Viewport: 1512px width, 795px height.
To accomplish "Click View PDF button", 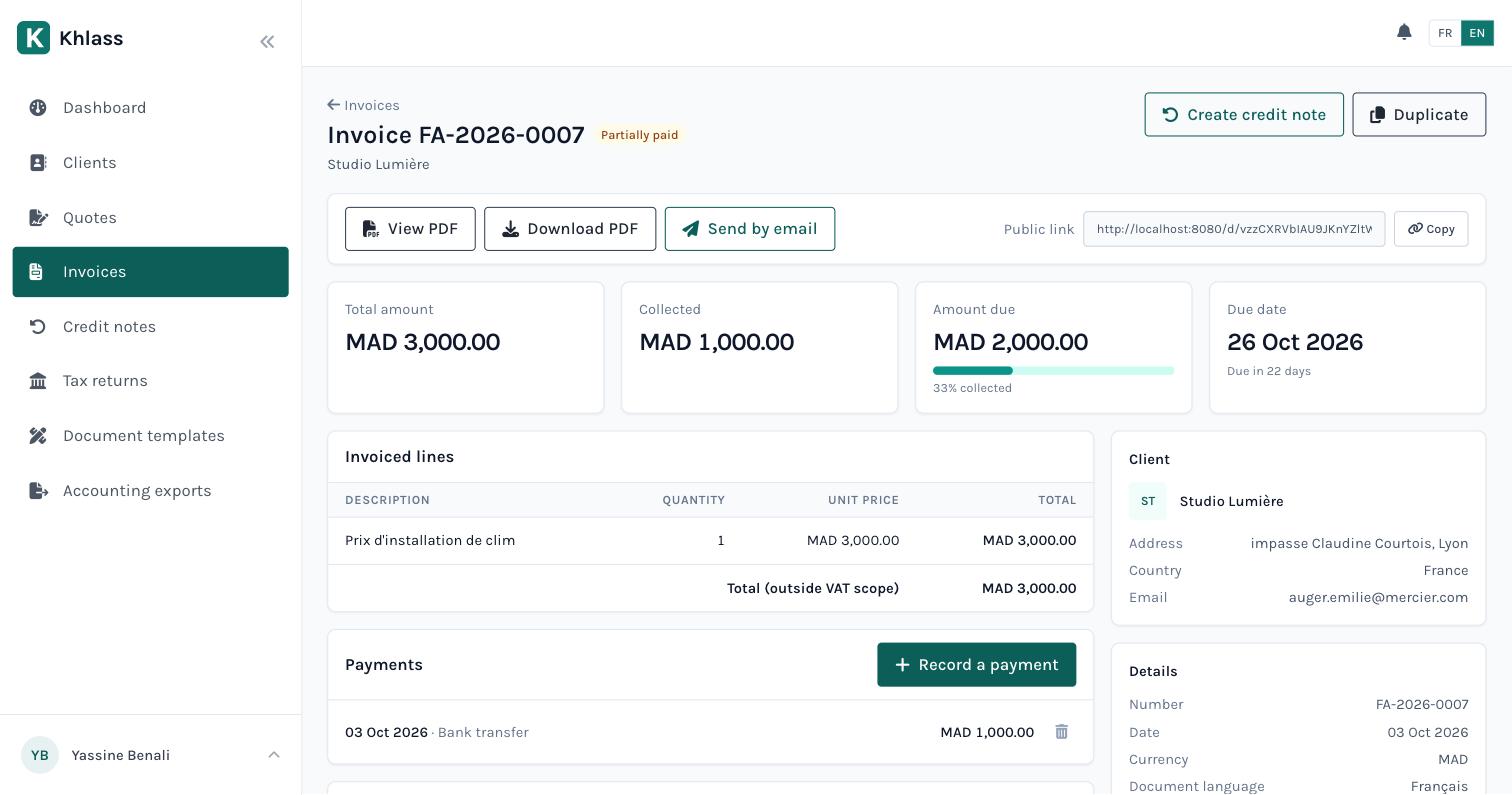I will [410, 229].
